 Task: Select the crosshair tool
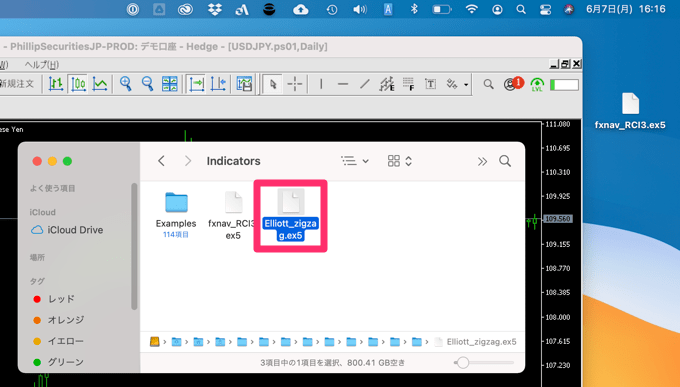pyautogui.click(x=295, y=84)
